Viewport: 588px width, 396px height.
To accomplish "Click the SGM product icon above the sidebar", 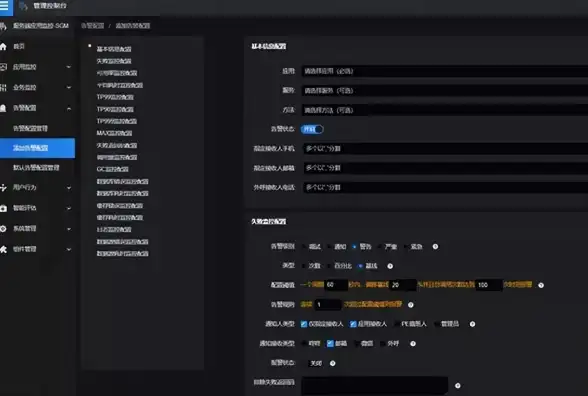I will [3, 26].
